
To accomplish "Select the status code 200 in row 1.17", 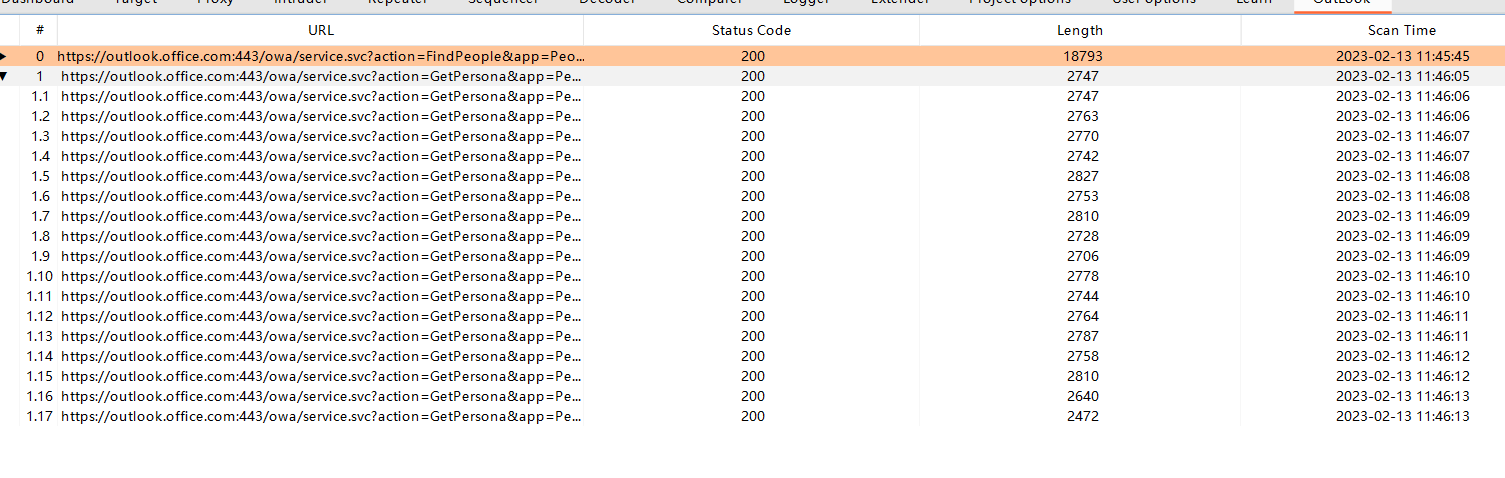I will click(x=753, y=416).
